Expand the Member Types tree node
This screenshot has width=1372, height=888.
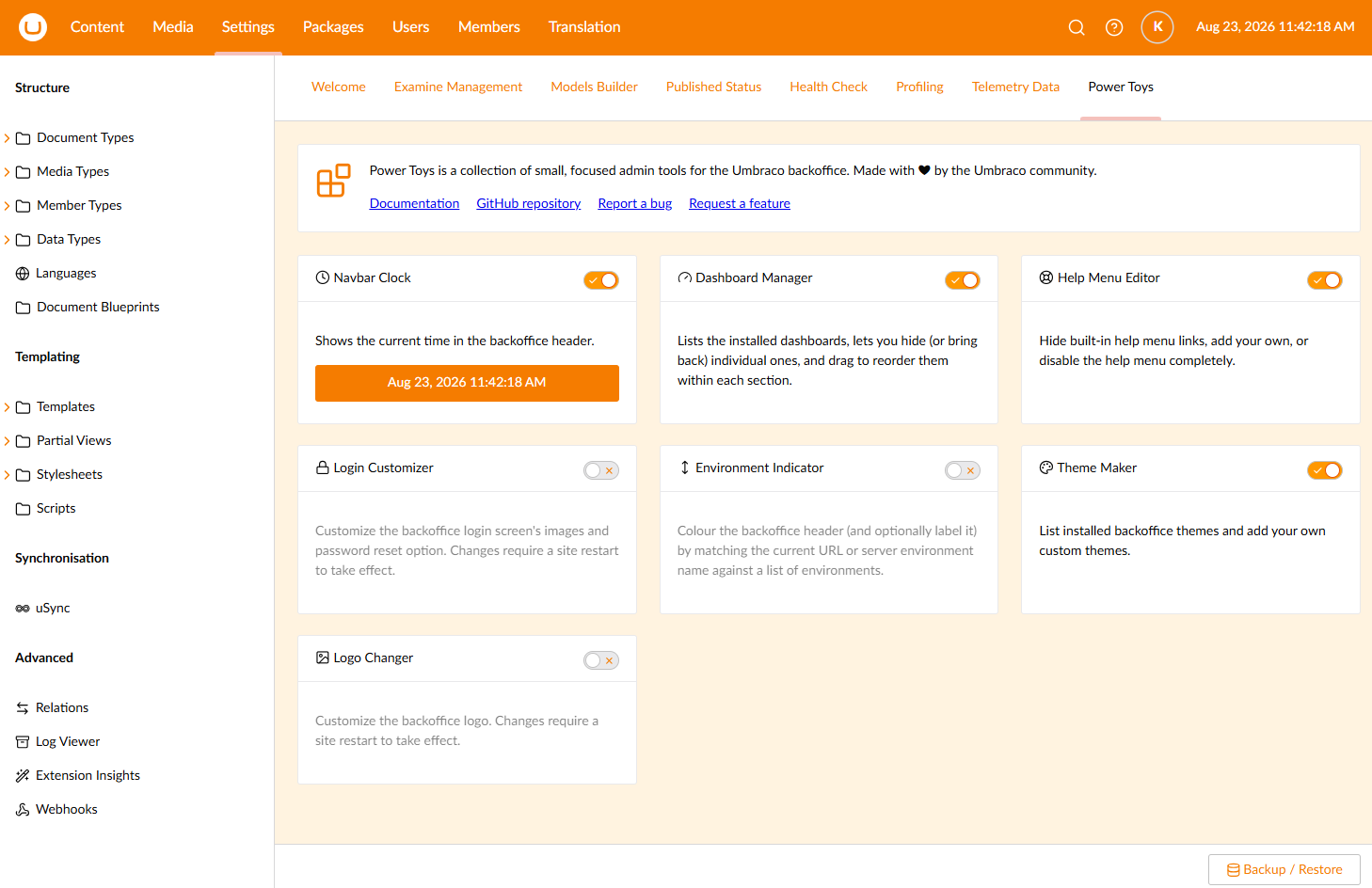(x=8, y=206)
